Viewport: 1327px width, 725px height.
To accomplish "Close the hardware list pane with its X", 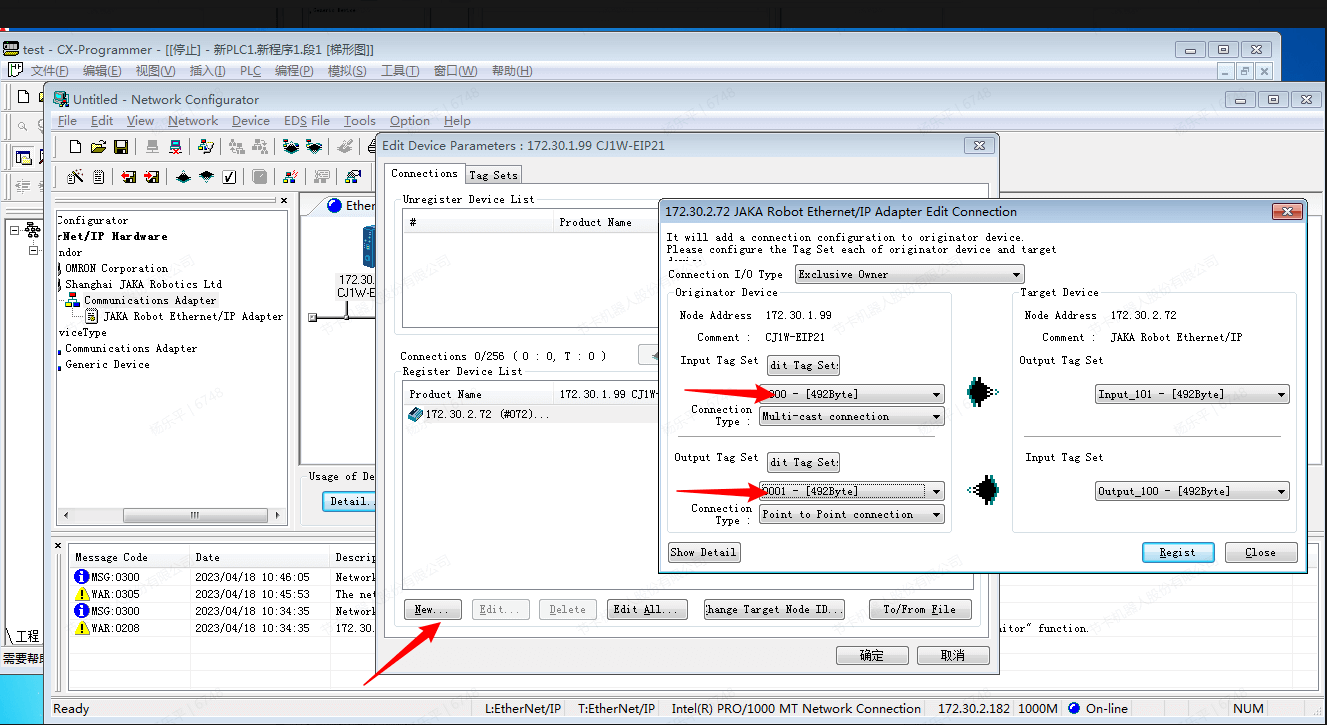I will 284,201.
